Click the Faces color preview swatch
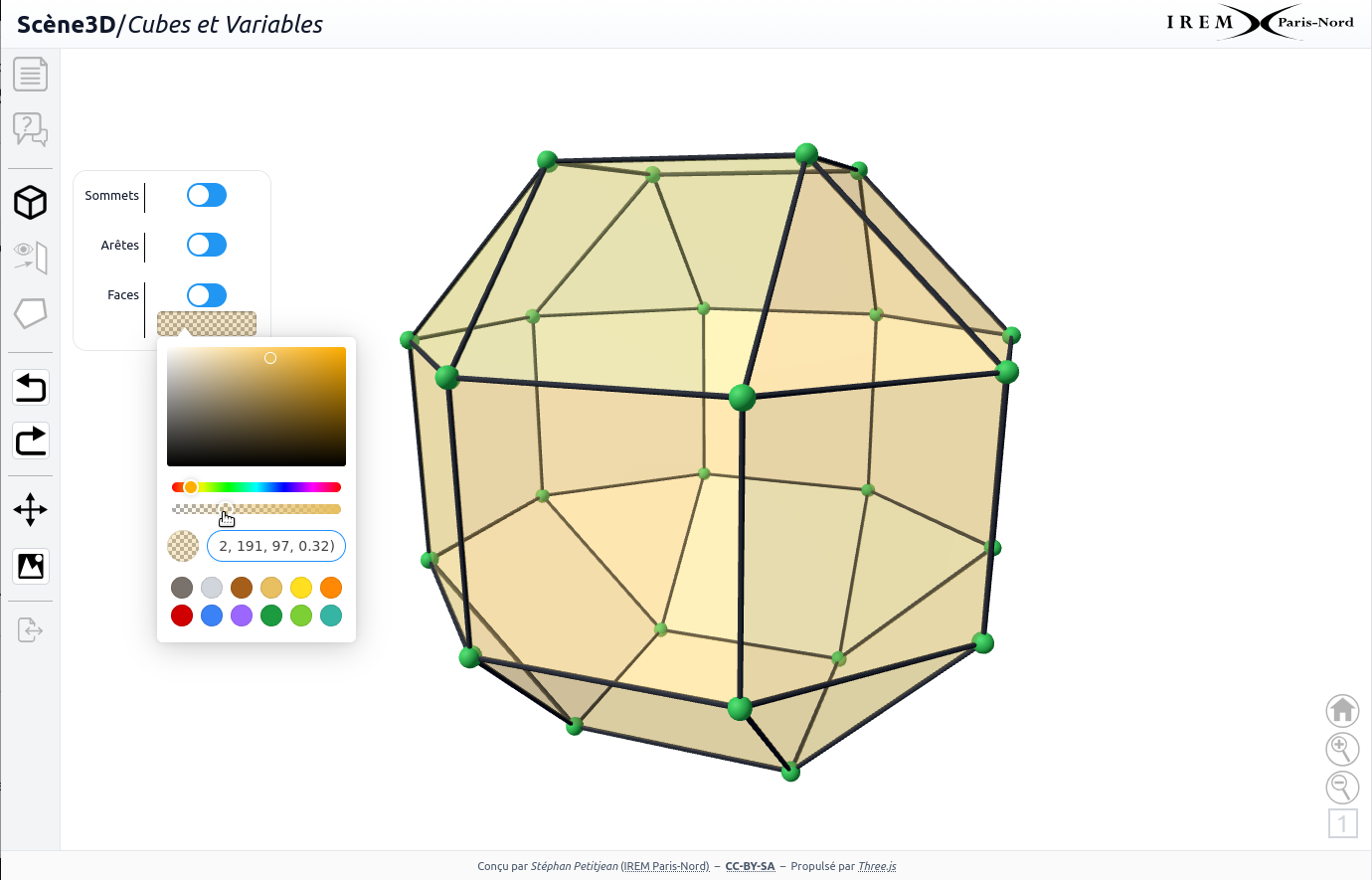 point(207,323)
